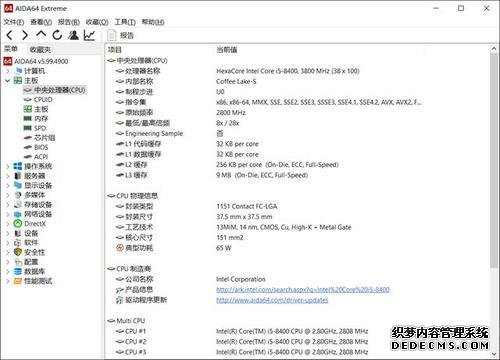Refresh the current page with the refresh icon
Viewport: 500px width, 360px height.
tap(57, 35)
